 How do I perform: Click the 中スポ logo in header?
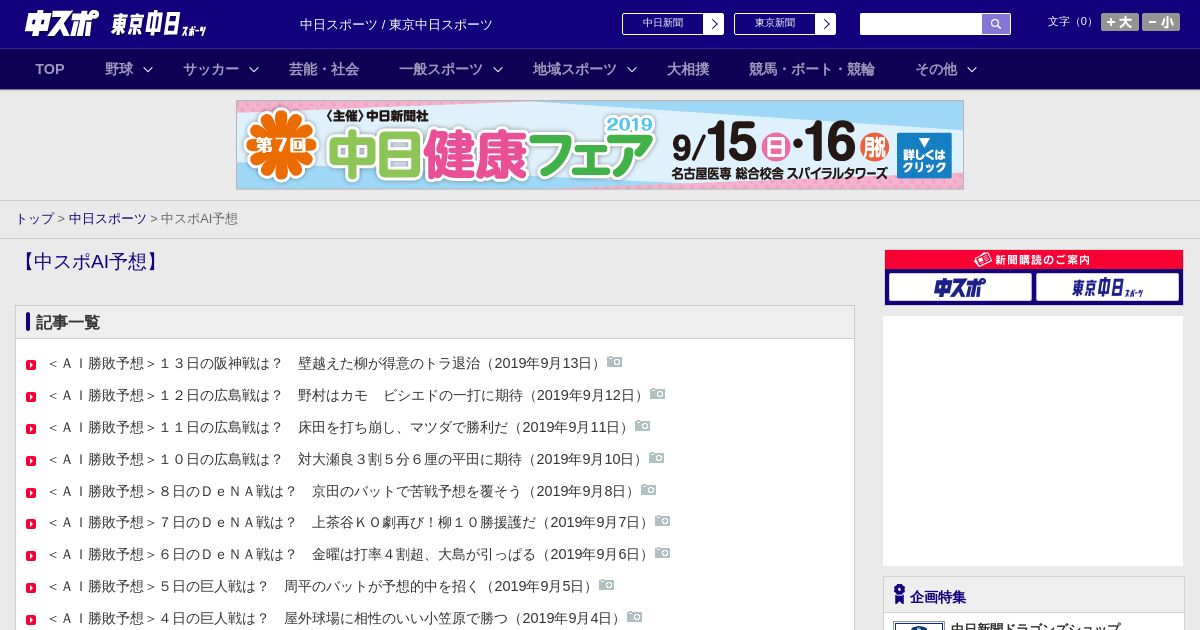[x=62, y=23]
